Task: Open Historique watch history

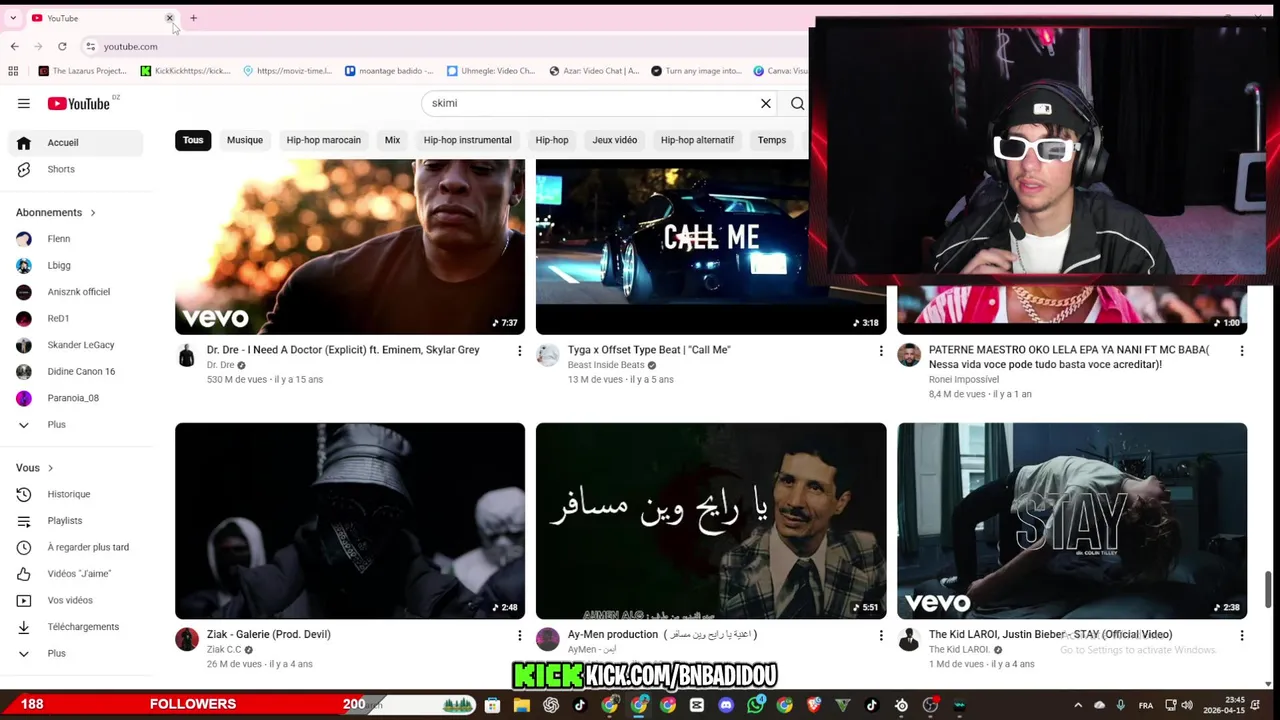Action: [76, 494]
